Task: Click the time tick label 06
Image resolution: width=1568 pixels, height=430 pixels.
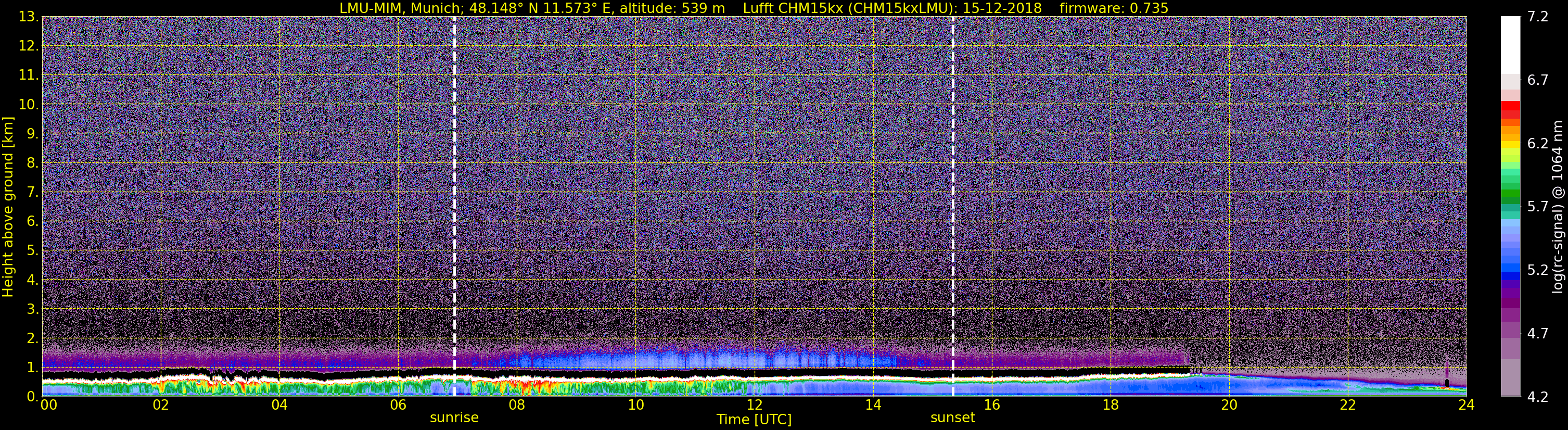Action: pos(398,405)
